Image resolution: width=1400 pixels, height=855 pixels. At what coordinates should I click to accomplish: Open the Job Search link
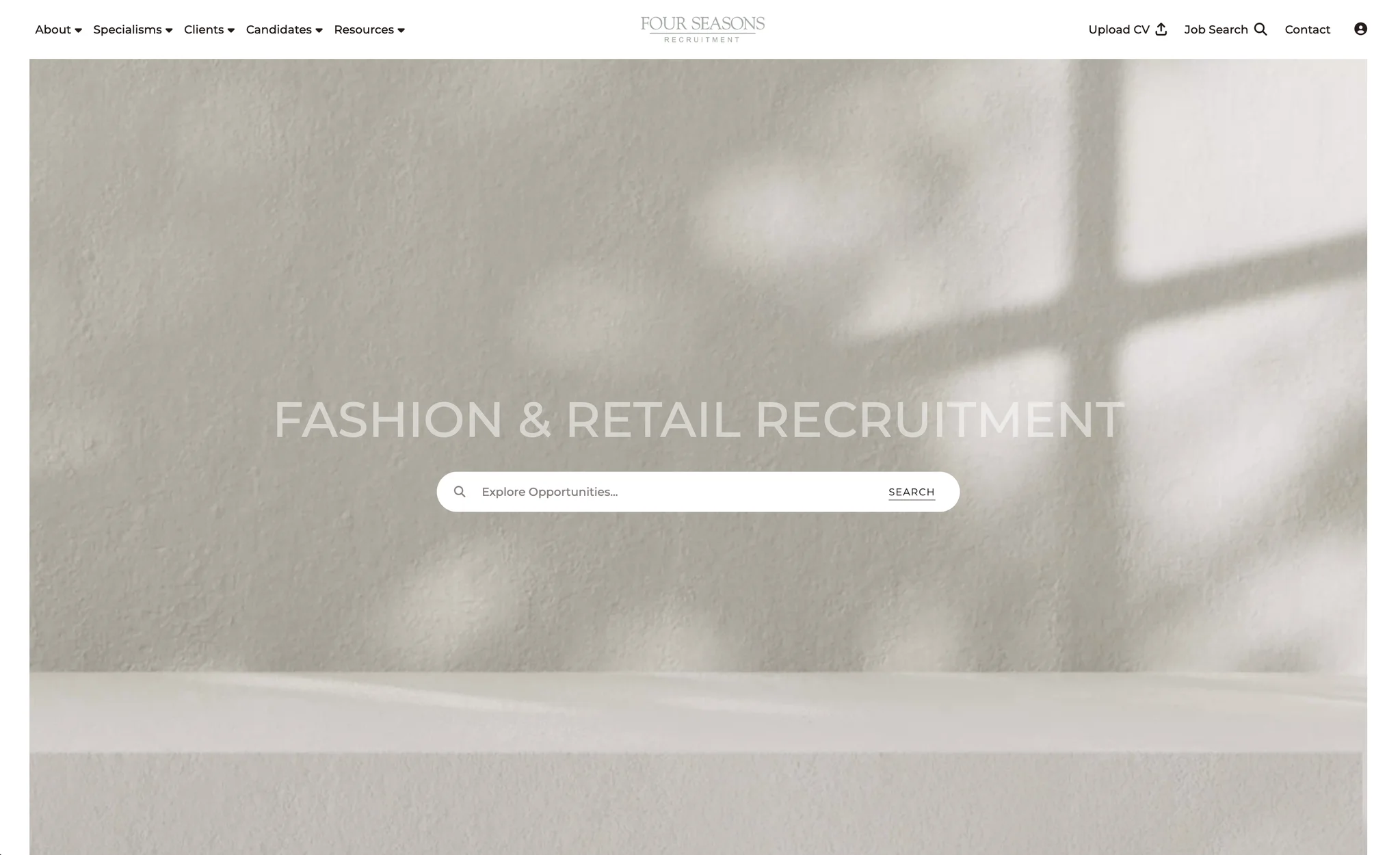[1216, 29]
